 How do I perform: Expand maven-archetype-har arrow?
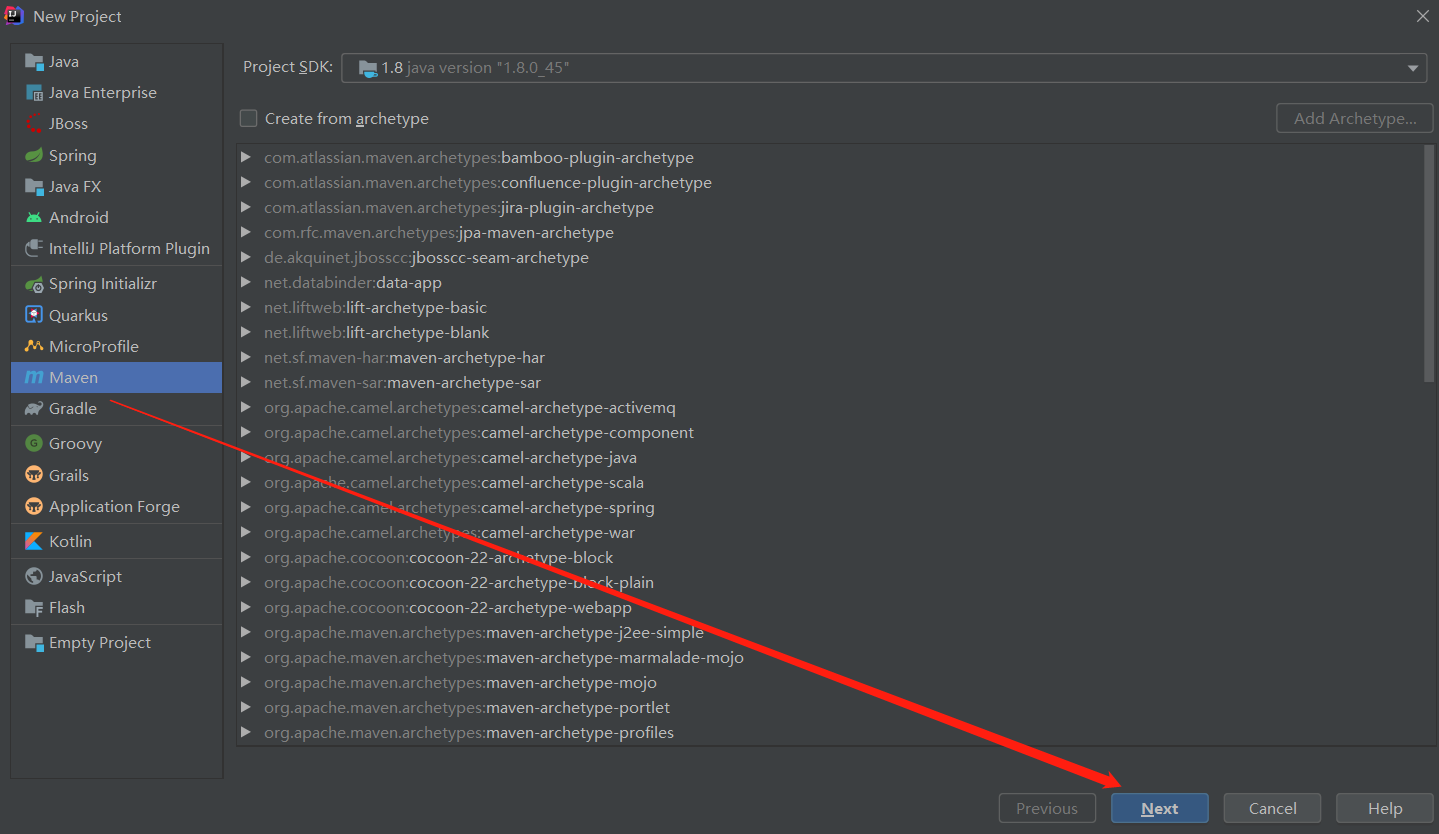(246, 357)
